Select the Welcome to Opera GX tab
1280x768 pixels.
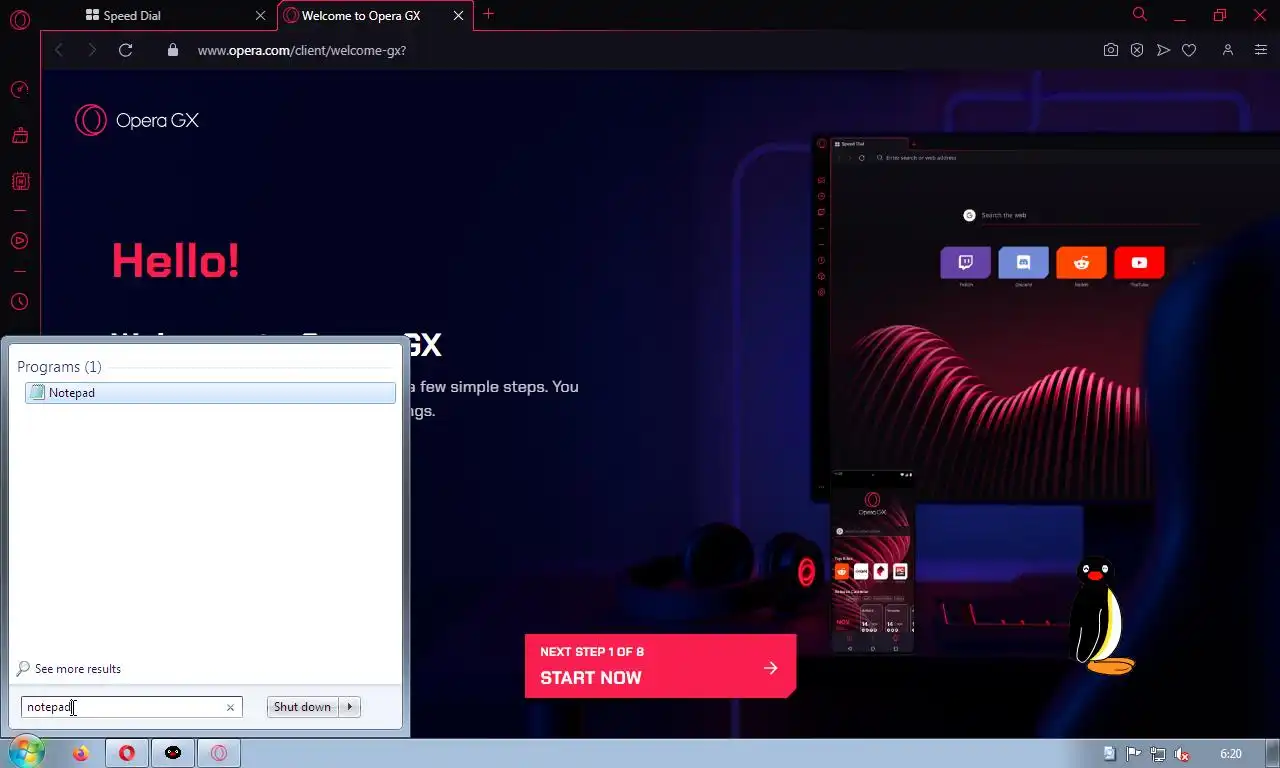375,16
